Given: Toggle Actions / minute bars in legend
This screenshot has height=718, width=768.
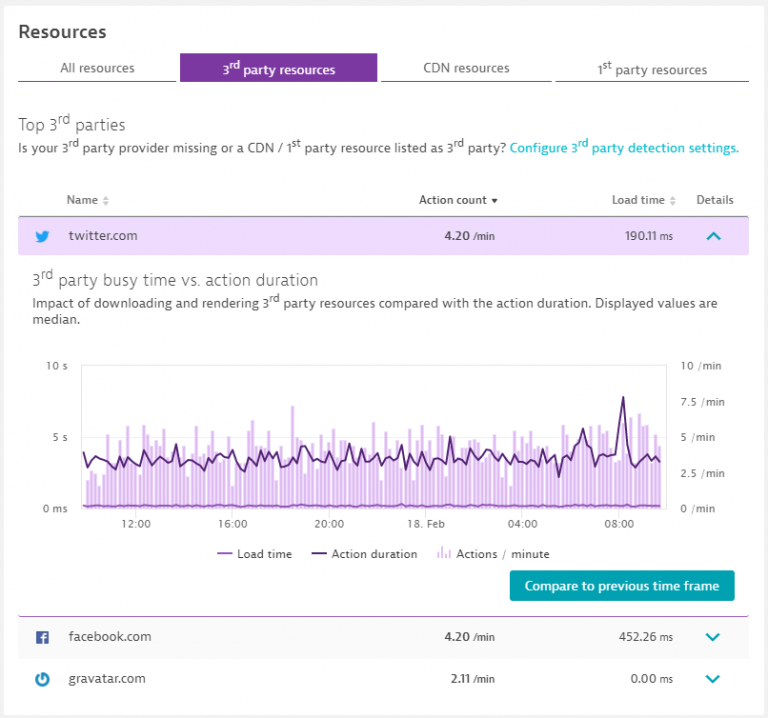Looking at the screenshot, I should click(493, 554).
